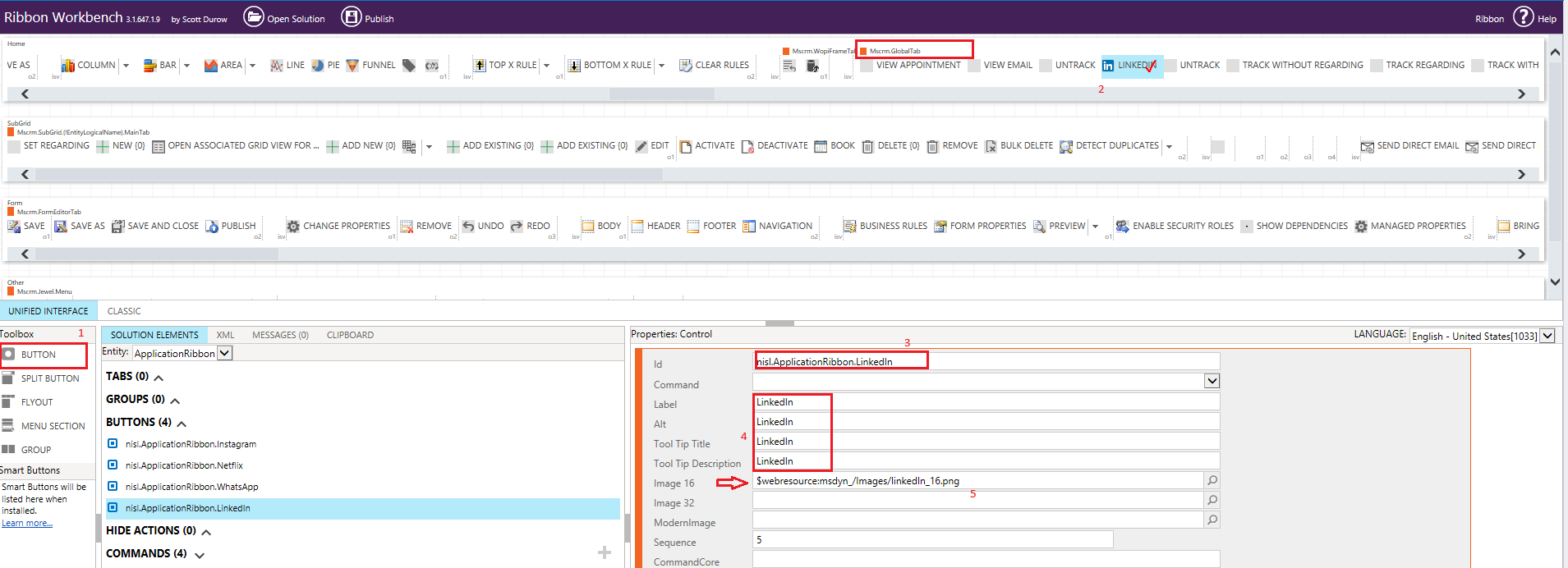The height and width of the screenshot is (568, 1568).
Task: Open the Entity ApplicationRibbon dropdown
Action: tap(225, 353)
